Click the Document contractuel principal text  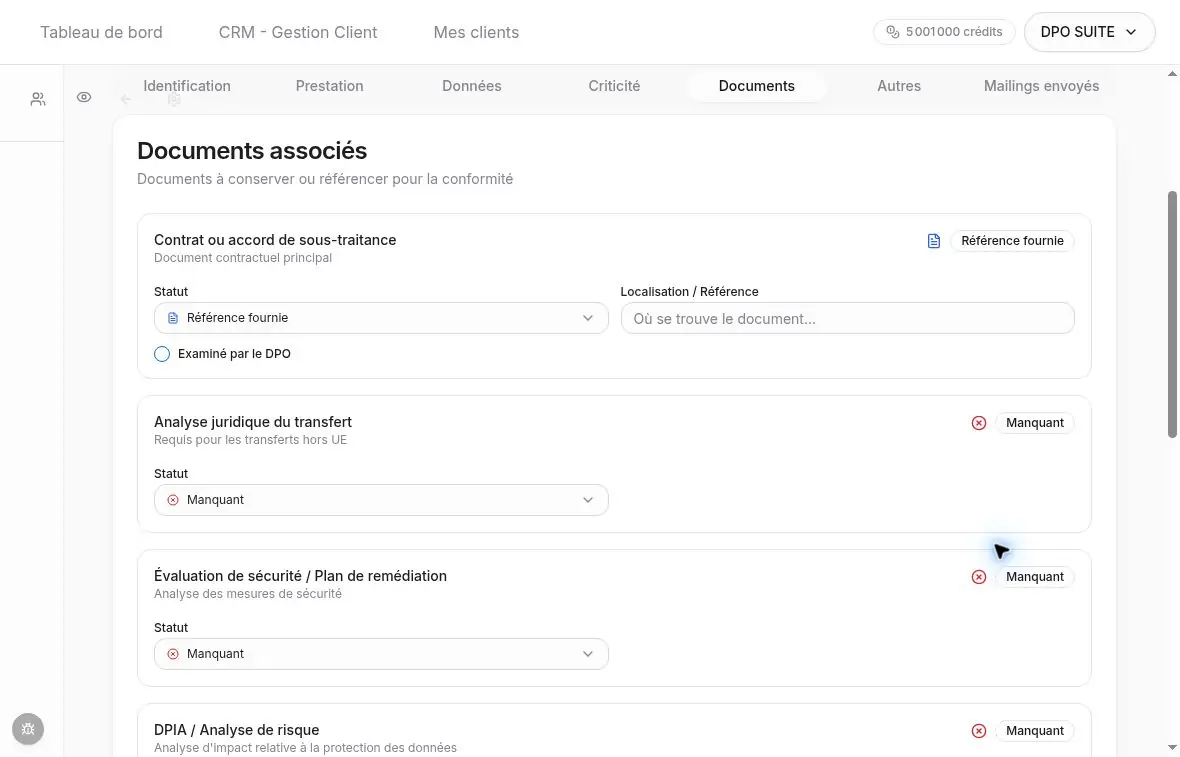click(x=243, y=258)
